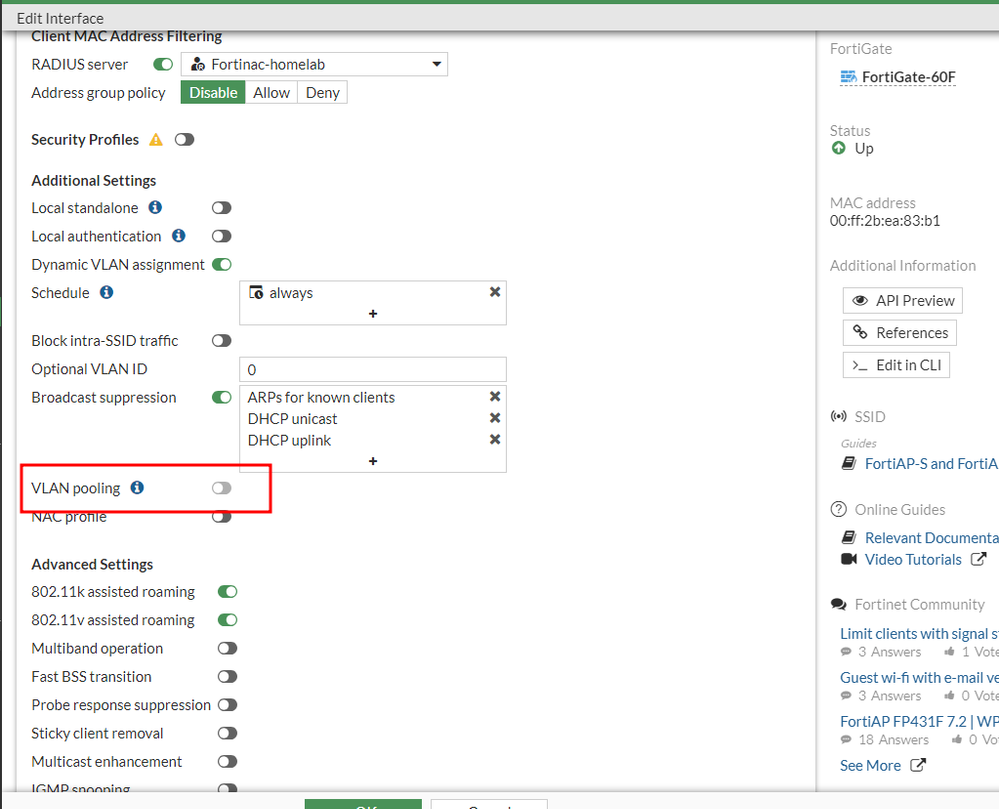Viewport: 999px width, 809px height.
Task: Enable the Security Profiles toggle
Action: click(x=185, y=140)
